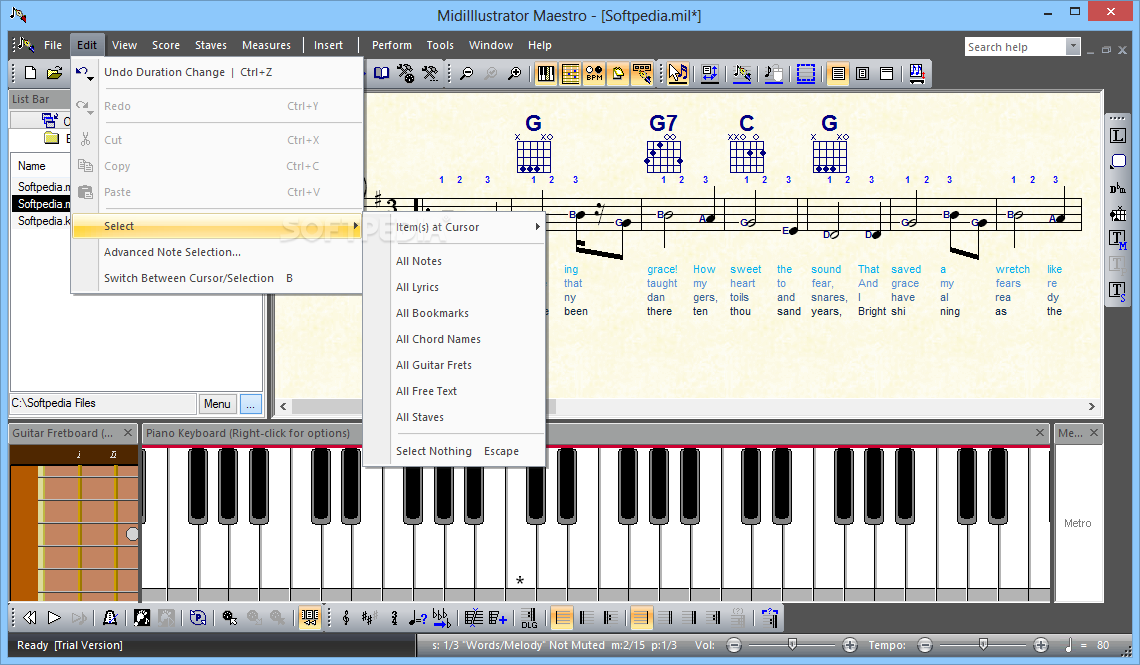Screen dimensions: 1140x665
Task: Click the 'T M' measure text tool
Action: coord(1117,239)
